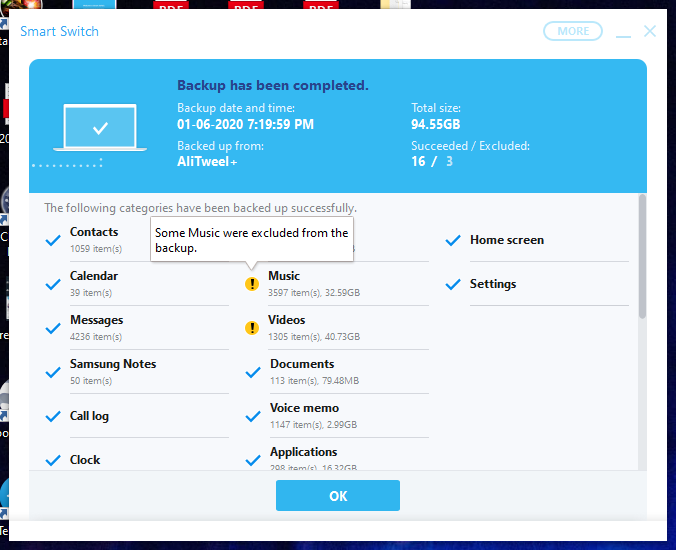This screenshot has height=550, width=676.
Task: Select the Samsung Notes category label
Action: [x=113, y=363]
